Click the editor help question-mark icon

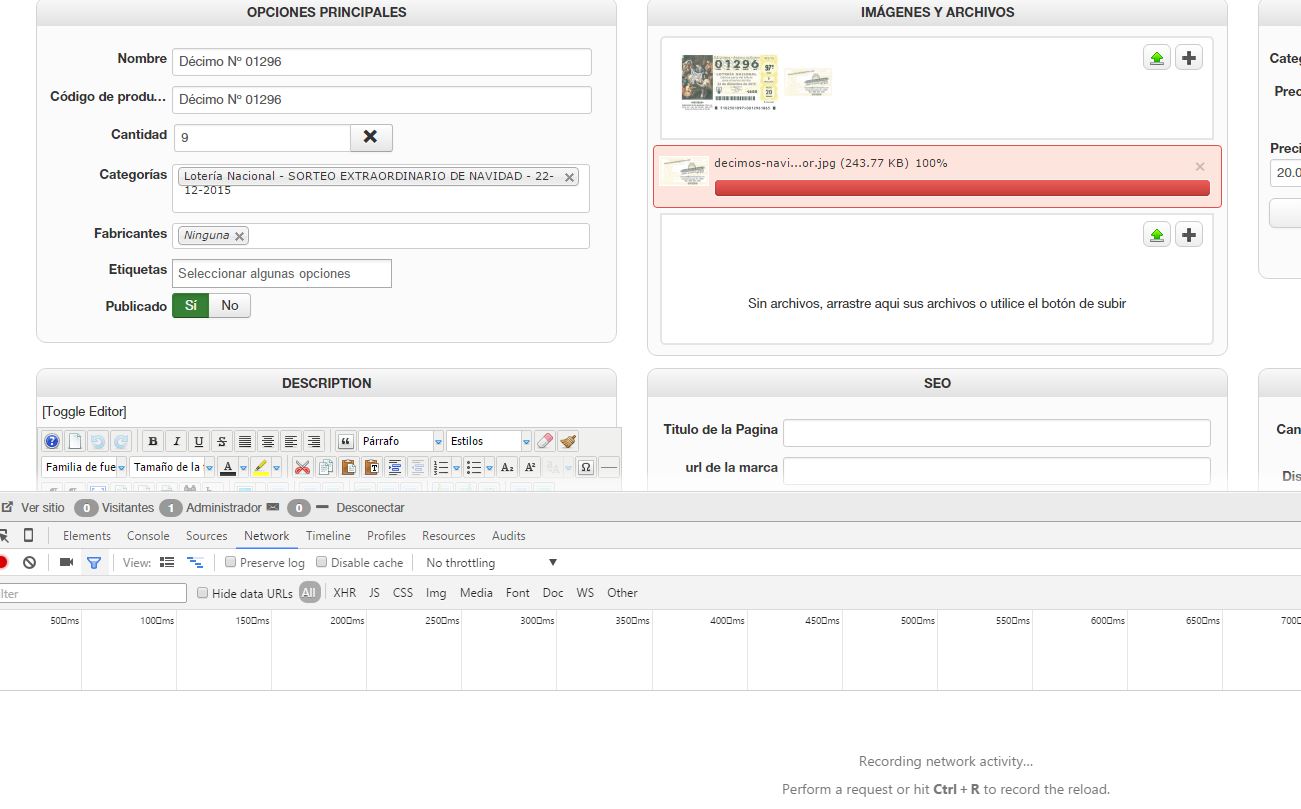coord(52,441)
